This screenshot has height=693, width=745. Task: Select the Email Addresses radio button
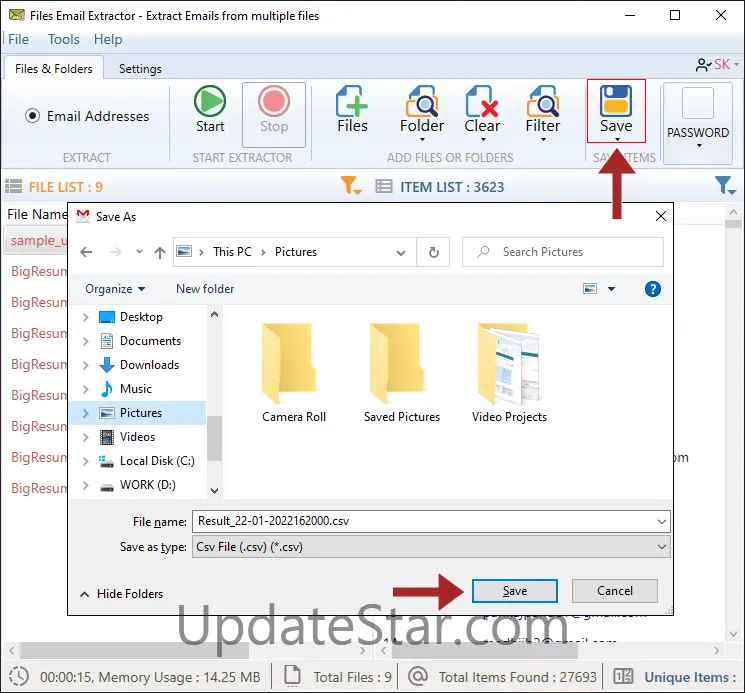(32, 115)
